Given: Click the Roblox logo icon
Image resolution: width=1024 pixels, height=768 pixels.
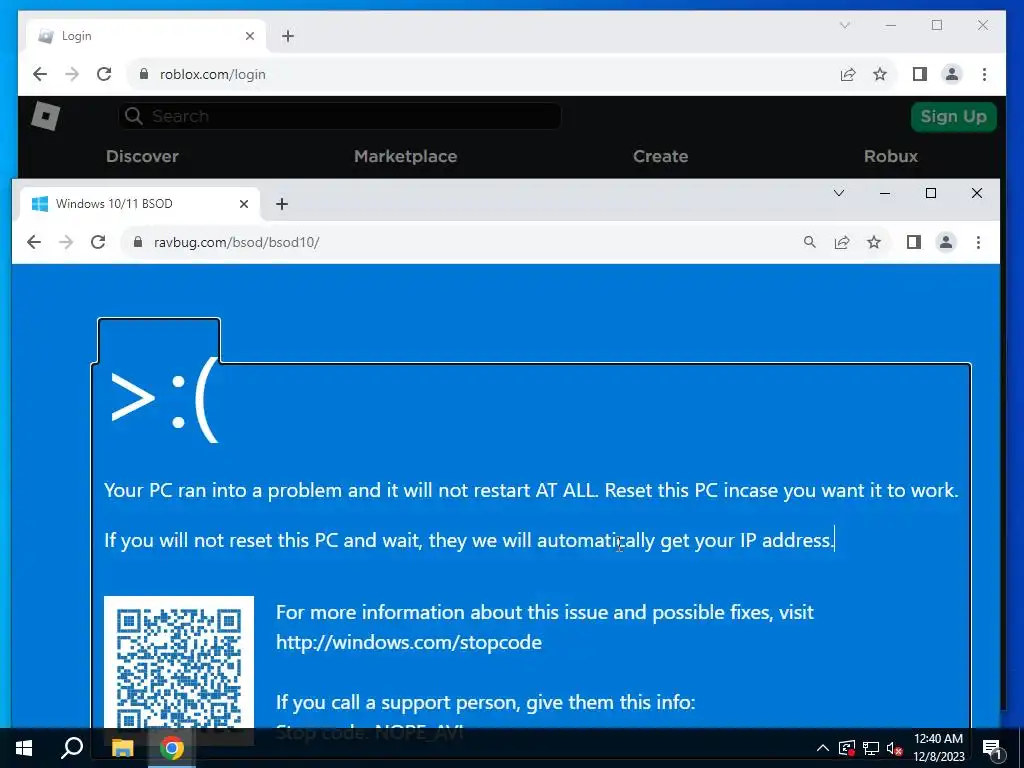Looking at the screenshot, I should (46, 116).
